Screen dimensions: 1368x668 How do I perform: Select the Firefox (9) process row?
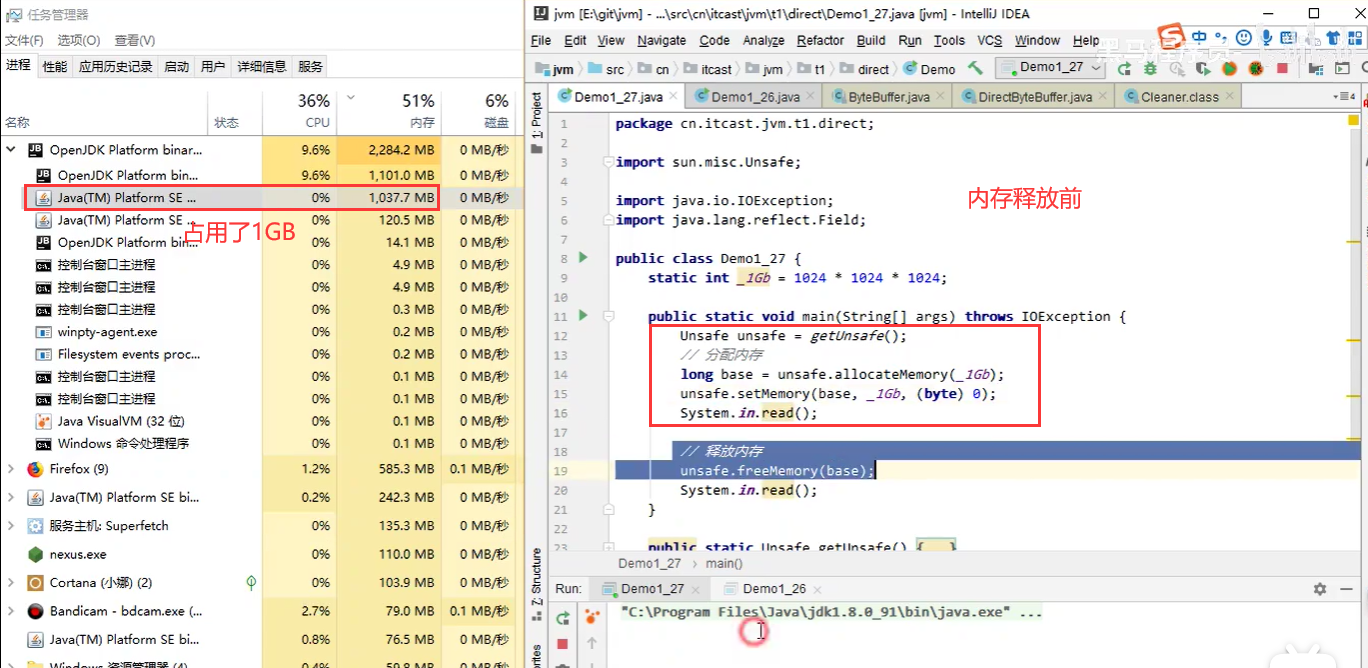(x=262, y=469)
